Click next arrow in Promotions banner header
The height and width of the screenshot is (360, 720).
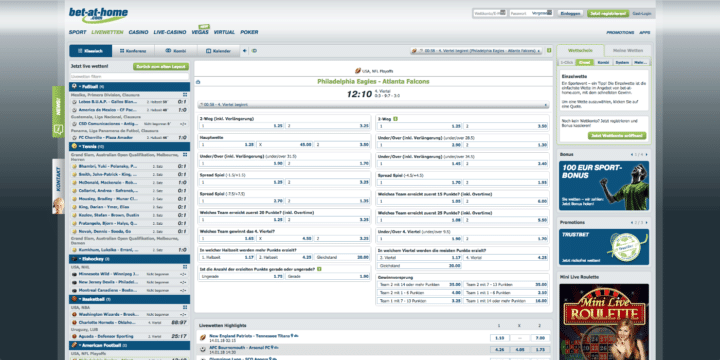coord(647,223)
